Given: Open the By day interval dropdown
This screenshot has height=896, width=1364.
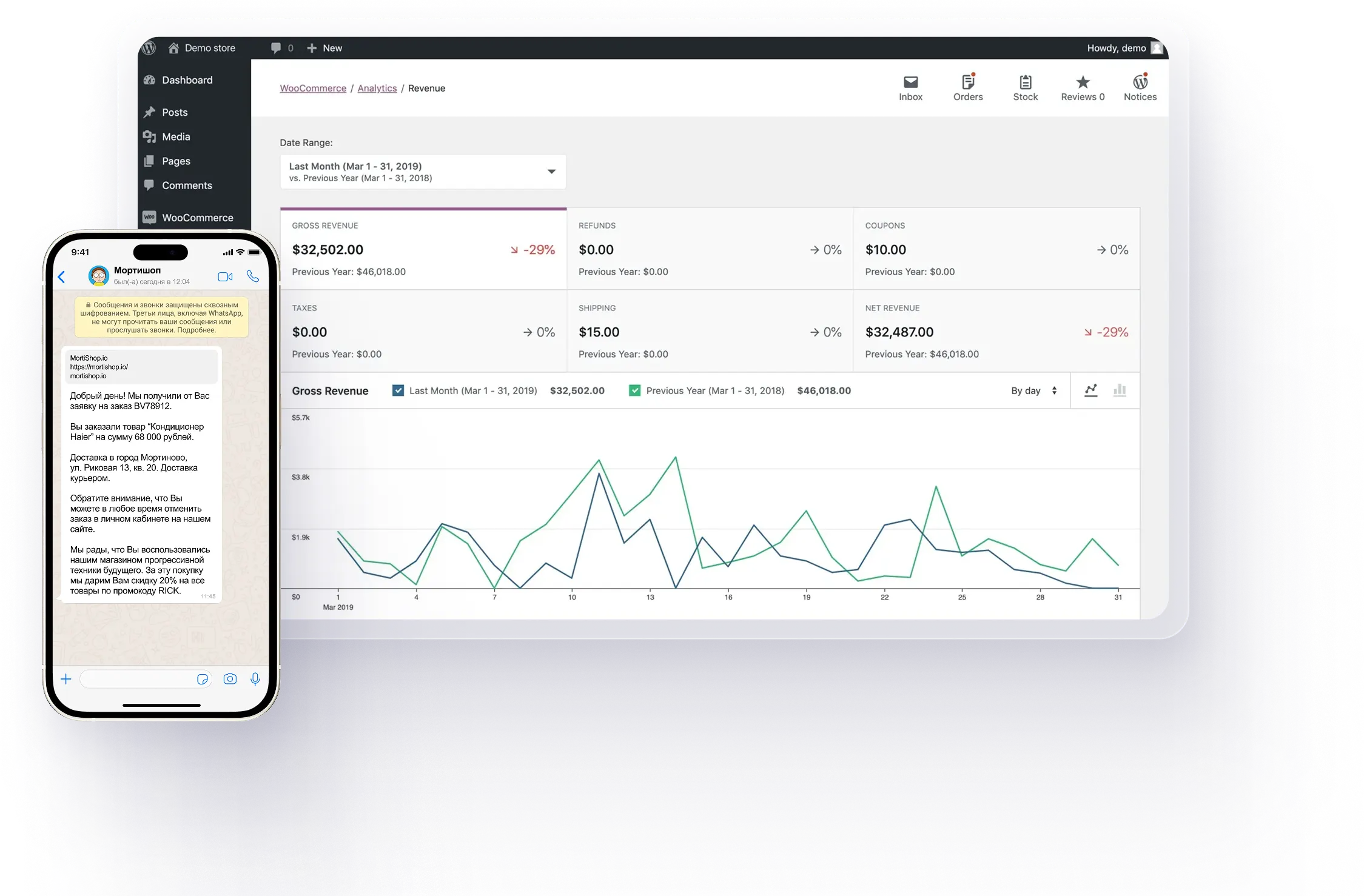Looking at the screenshot, I should click(1034, 391).
